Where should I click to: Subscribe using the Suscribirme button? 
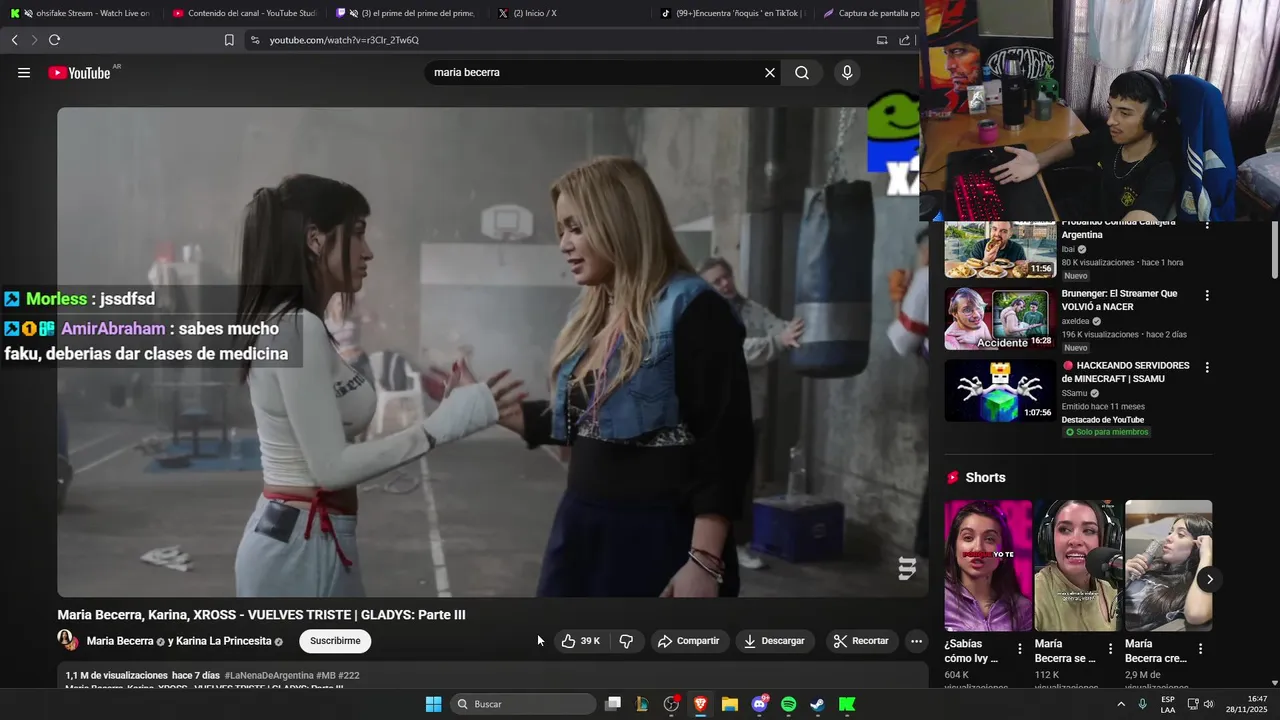[335, 641]
